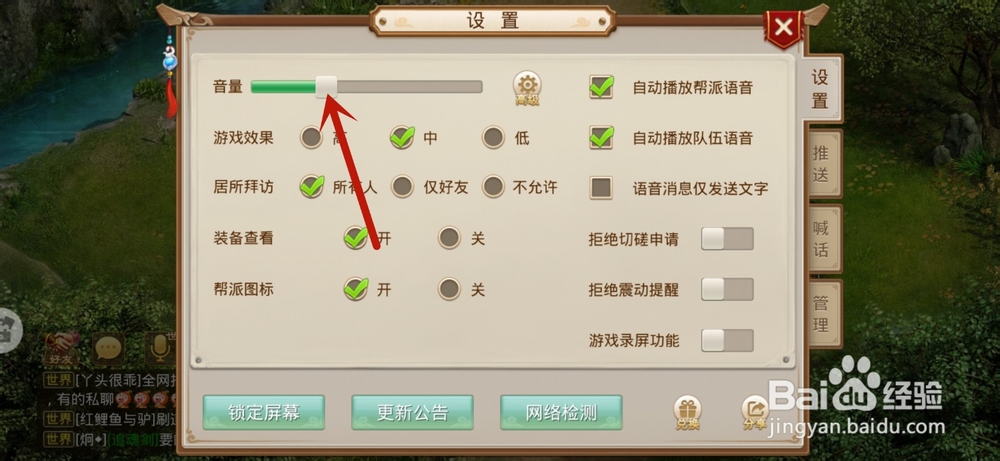Switch to the 推送 side tab
The width and height of the screenshot is (1000, 461).
822,163
